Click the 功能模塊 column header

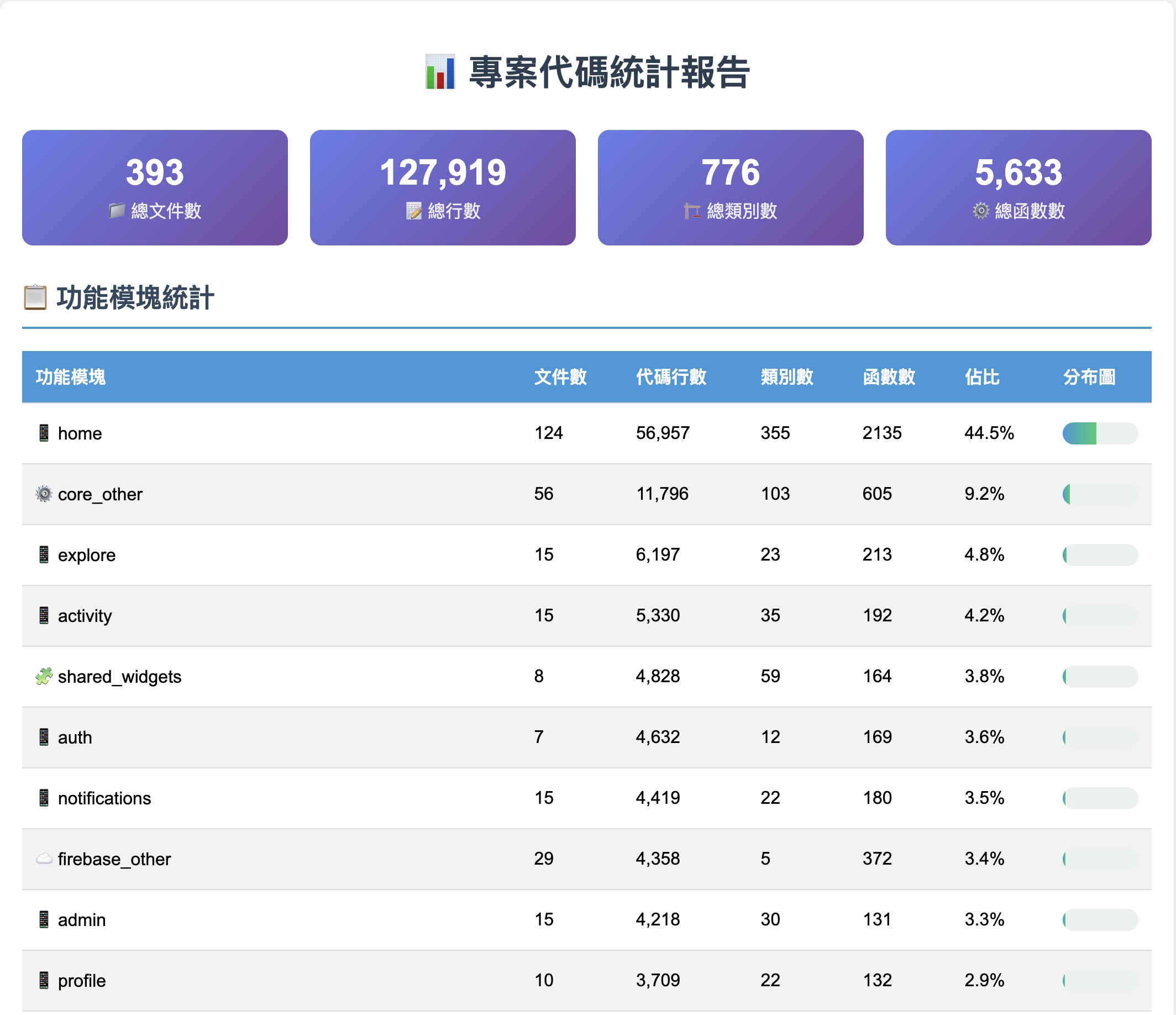[70, 377]
